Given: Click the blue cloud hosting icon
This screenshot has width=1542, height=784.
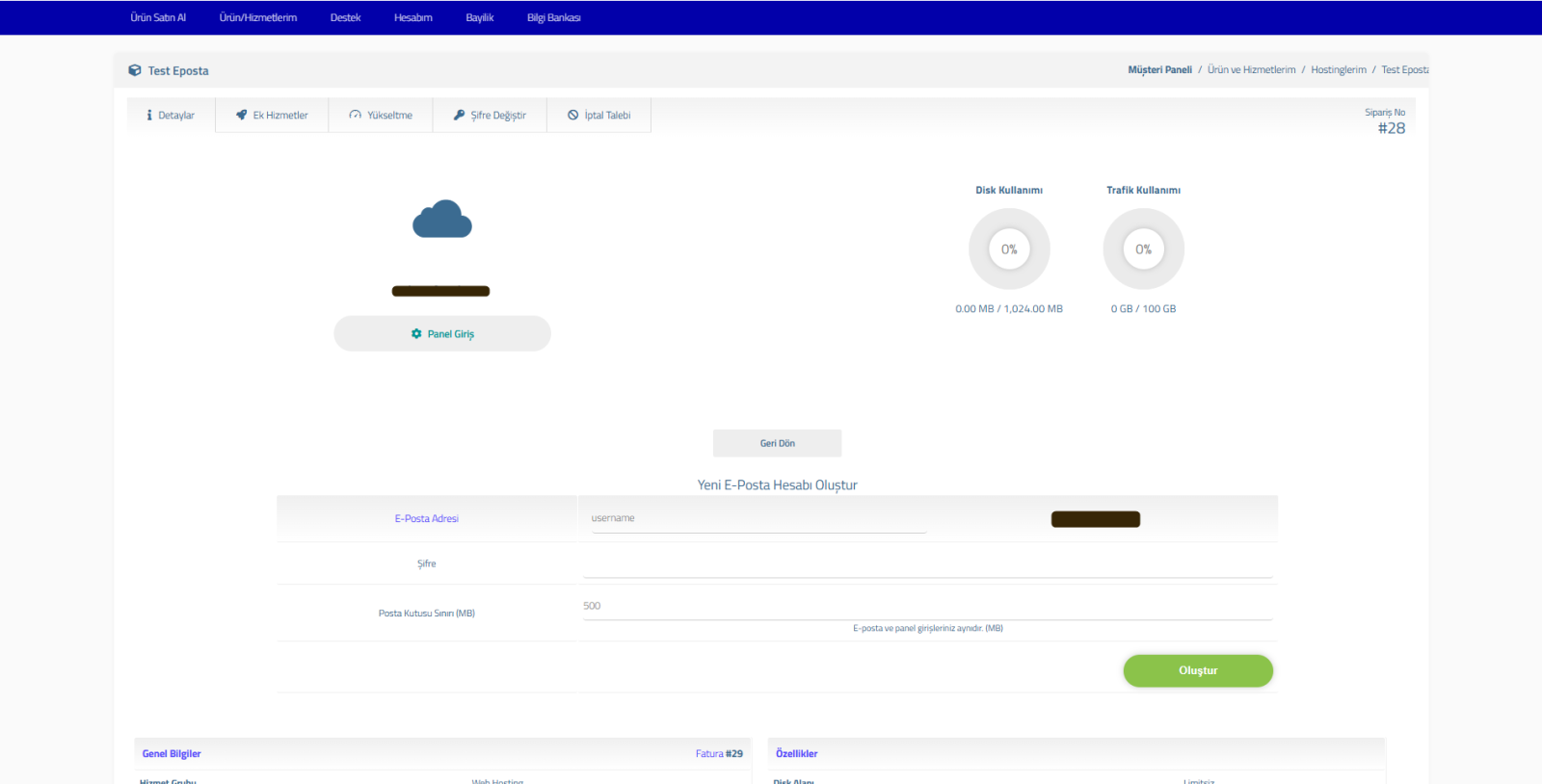Looking at the screenshot, I should point(442,220).
